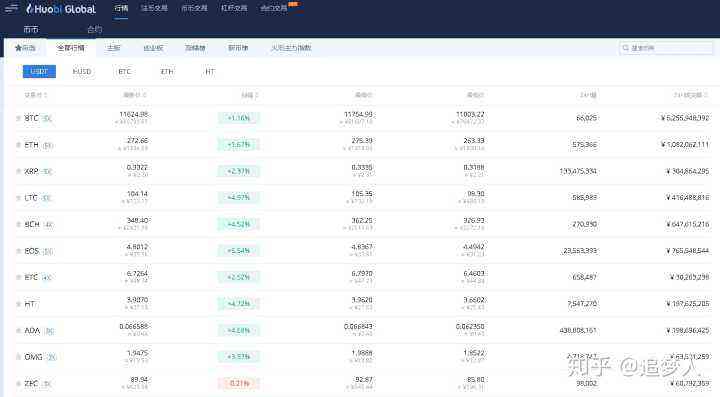Screen dimensions: 720x397
Task: Favorite the ETC pair star
Action: [x=18, y=277]
